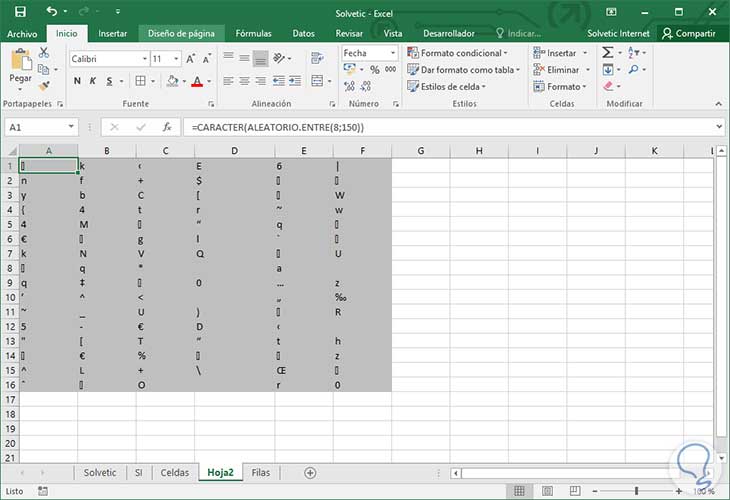Toggle bottom vertical alignment

point(261,59)
